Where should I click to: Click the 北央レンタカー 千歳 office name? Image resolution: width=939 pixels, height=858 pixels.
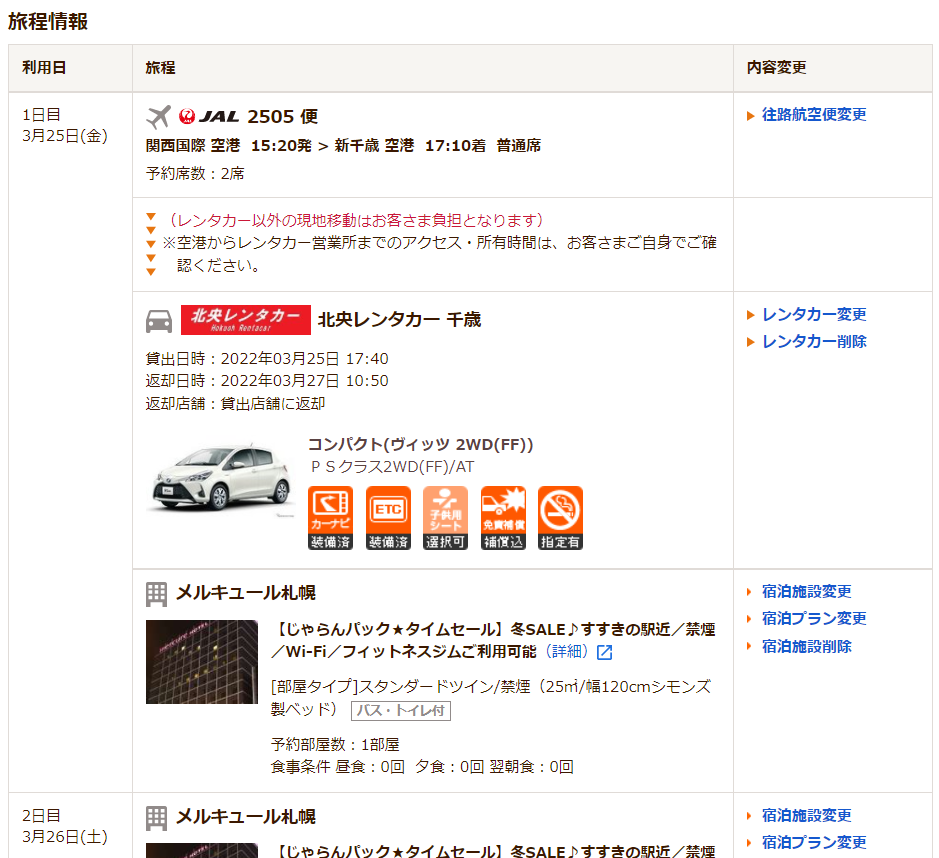pyautogui.click(x=399, y=320)
